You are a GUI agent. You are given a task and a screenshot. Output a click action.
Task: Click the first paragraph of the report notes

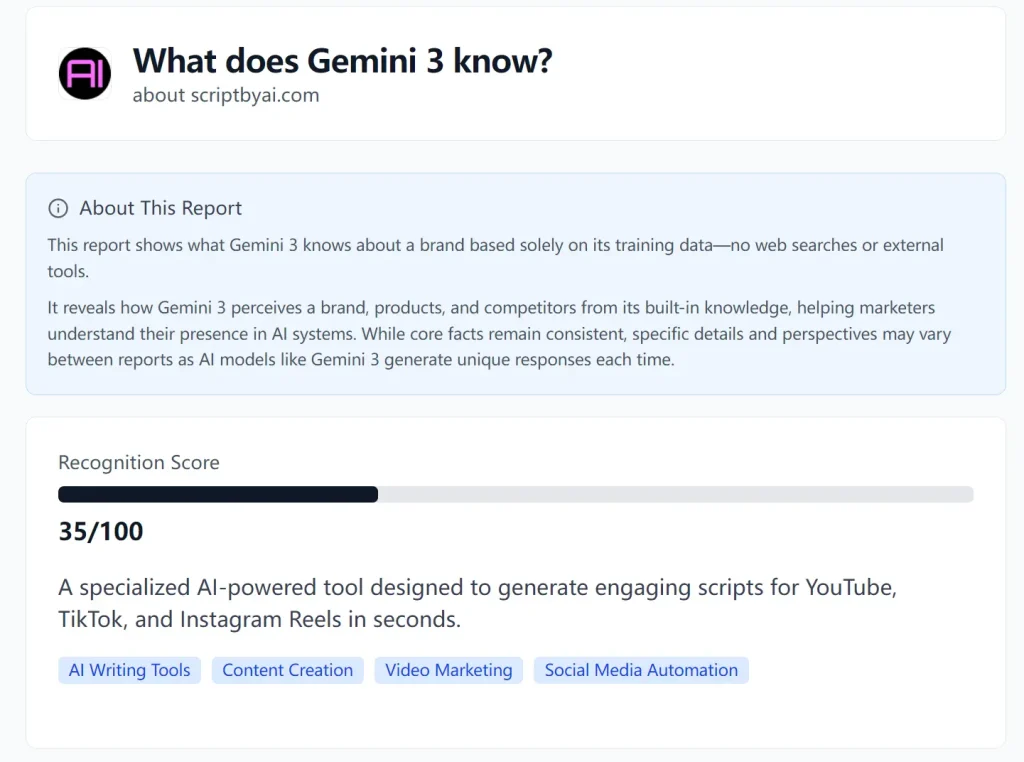pyautogui.click(x=494, y=257)
